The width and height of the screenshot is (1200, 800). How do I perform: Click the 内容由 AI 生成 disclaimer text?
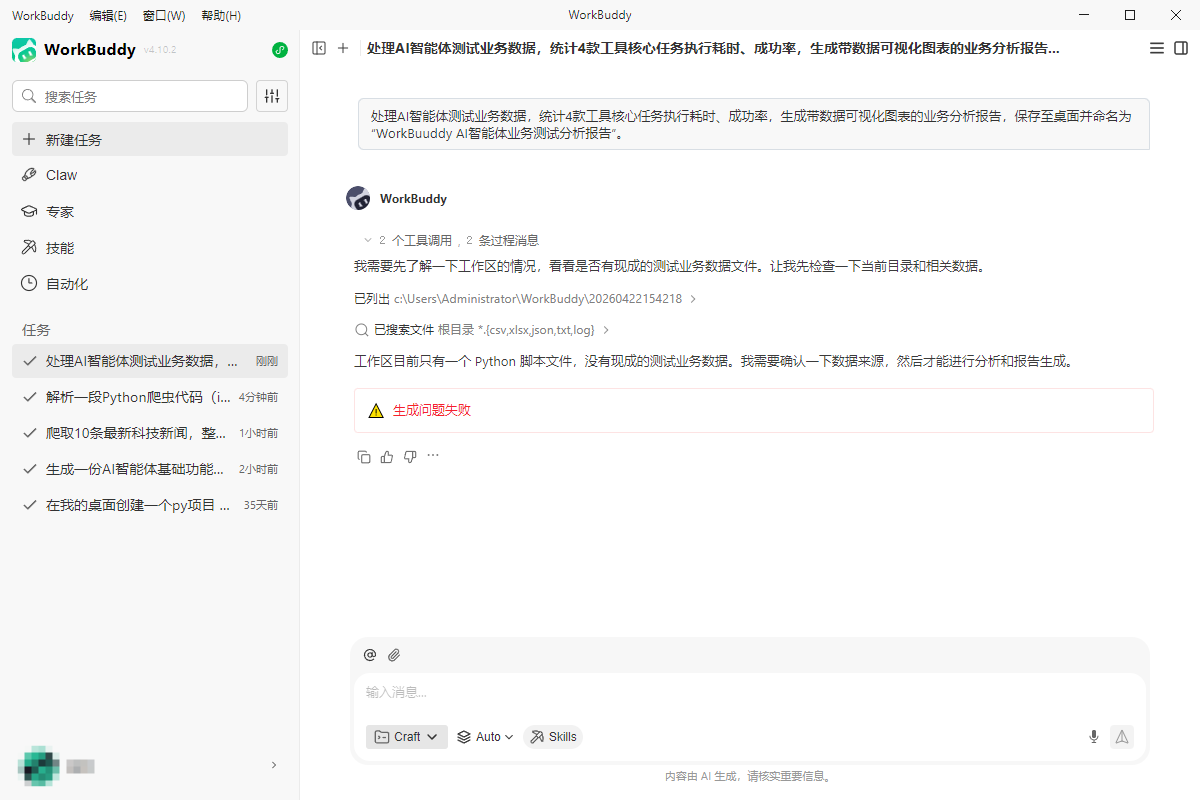click(x=749, y=776)
